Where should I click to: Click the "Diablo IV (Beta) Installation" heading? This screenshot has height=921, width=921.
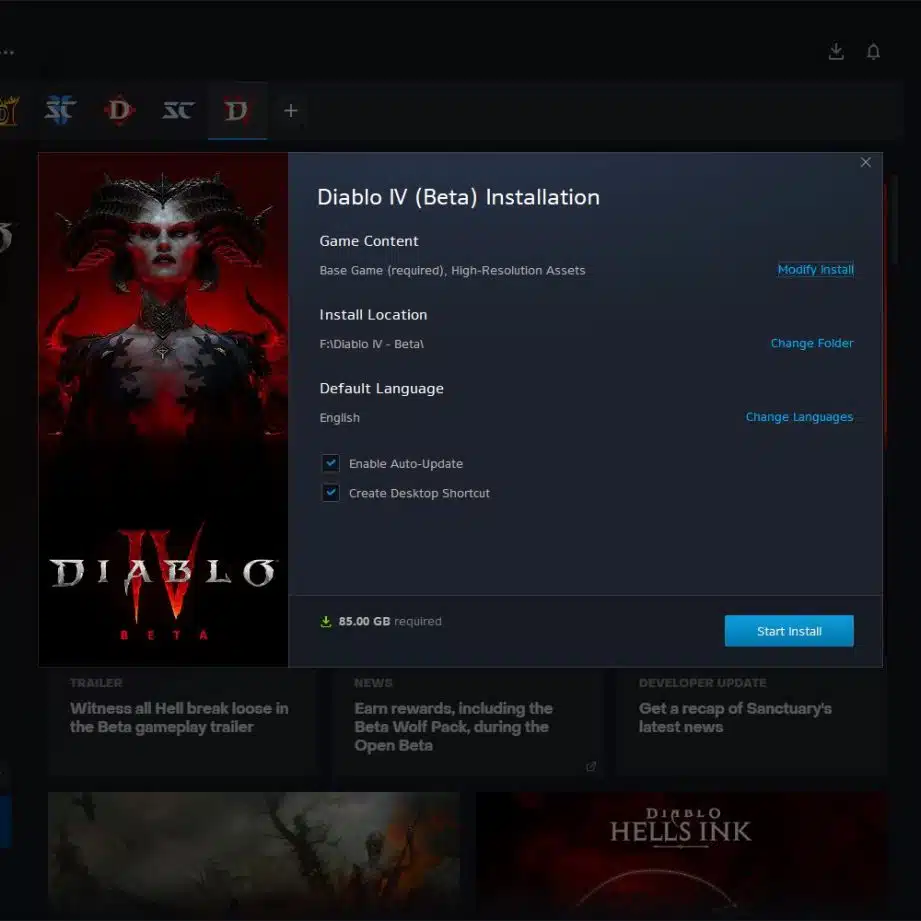458,197
